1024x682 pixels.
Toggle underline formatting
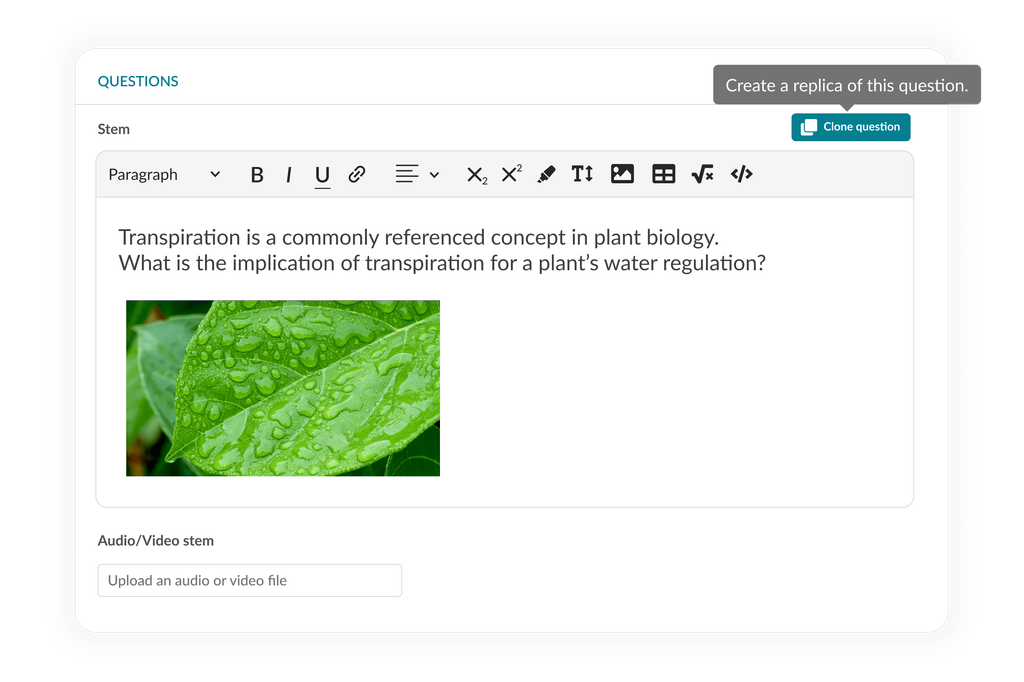pos(320,174)
